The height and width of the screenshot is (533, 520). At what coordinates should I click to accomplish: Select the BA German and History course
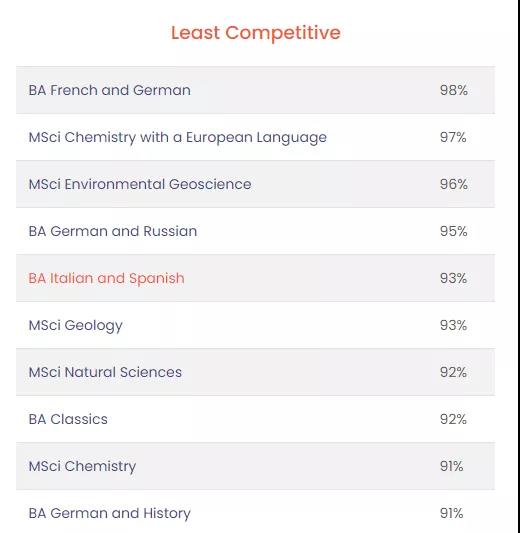coord(255,513)
